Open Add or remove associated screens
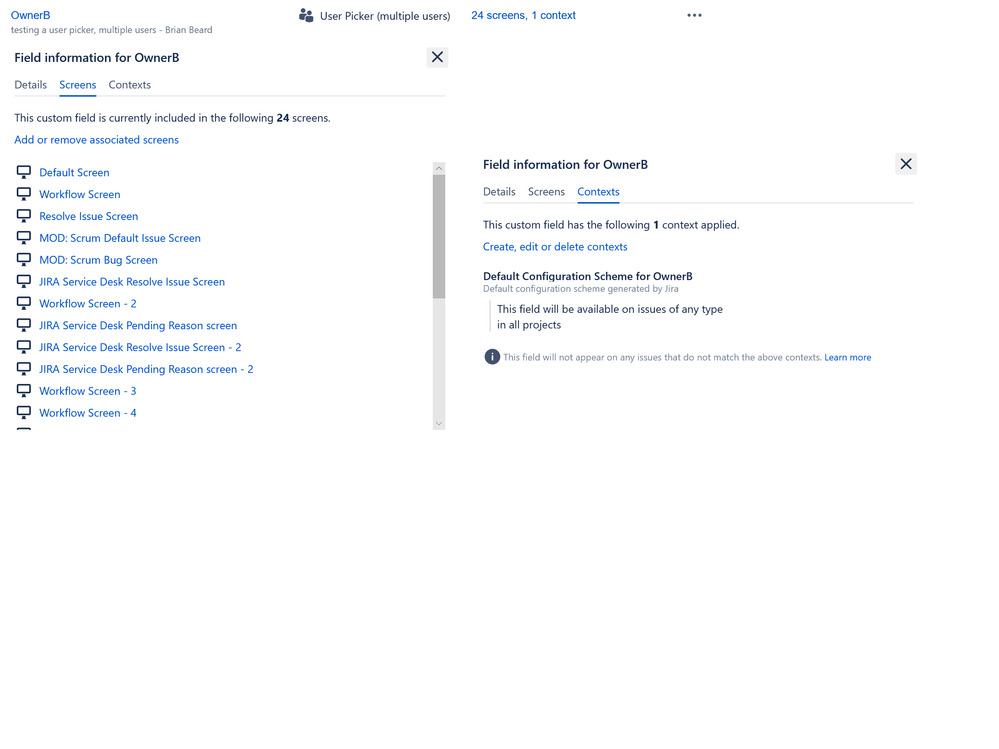Screen dimensions: 999x749 96,139
